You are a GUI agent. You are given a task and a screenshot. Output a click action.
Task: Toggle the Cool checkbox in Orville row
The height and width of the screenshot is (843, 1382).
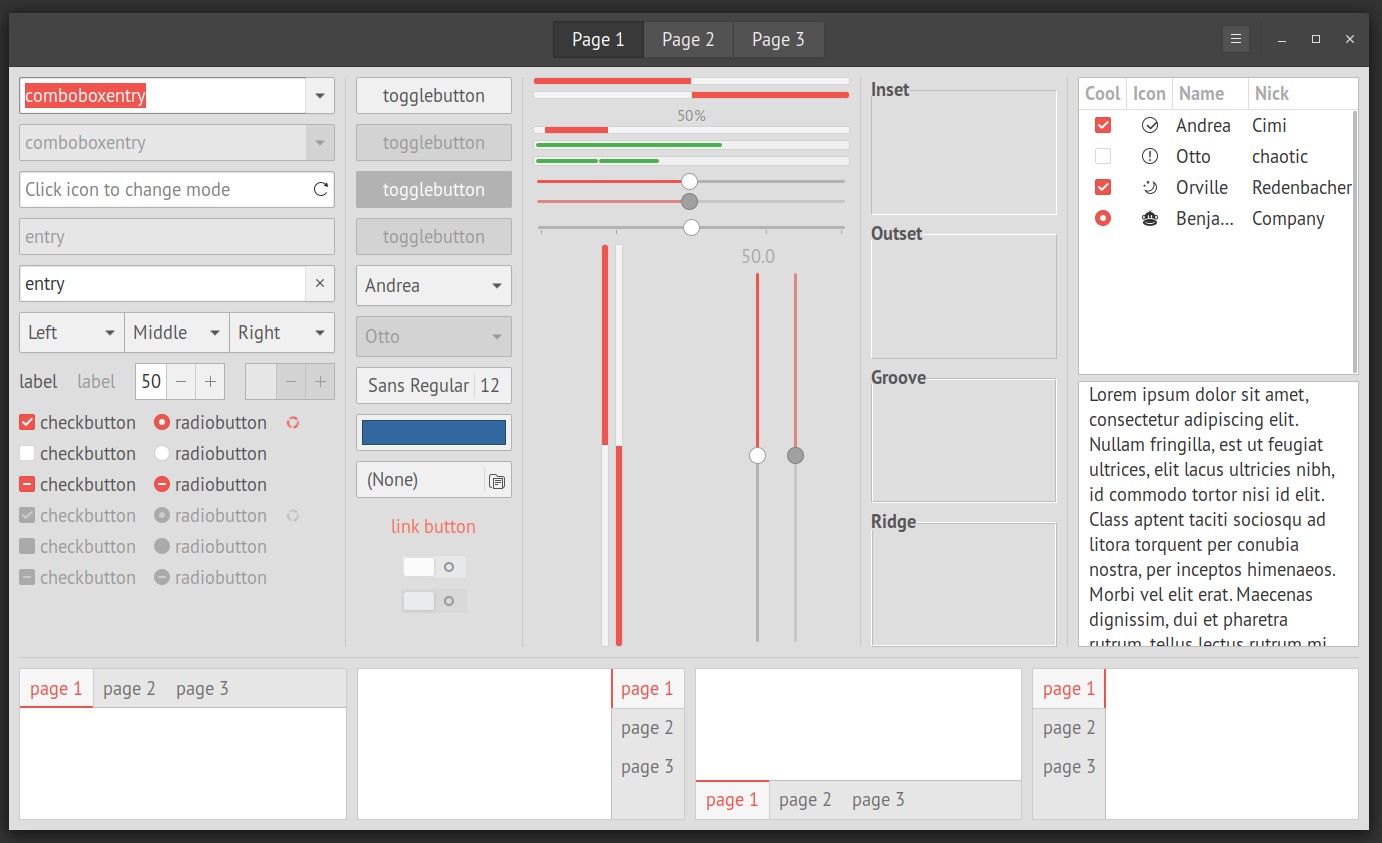1103,187
